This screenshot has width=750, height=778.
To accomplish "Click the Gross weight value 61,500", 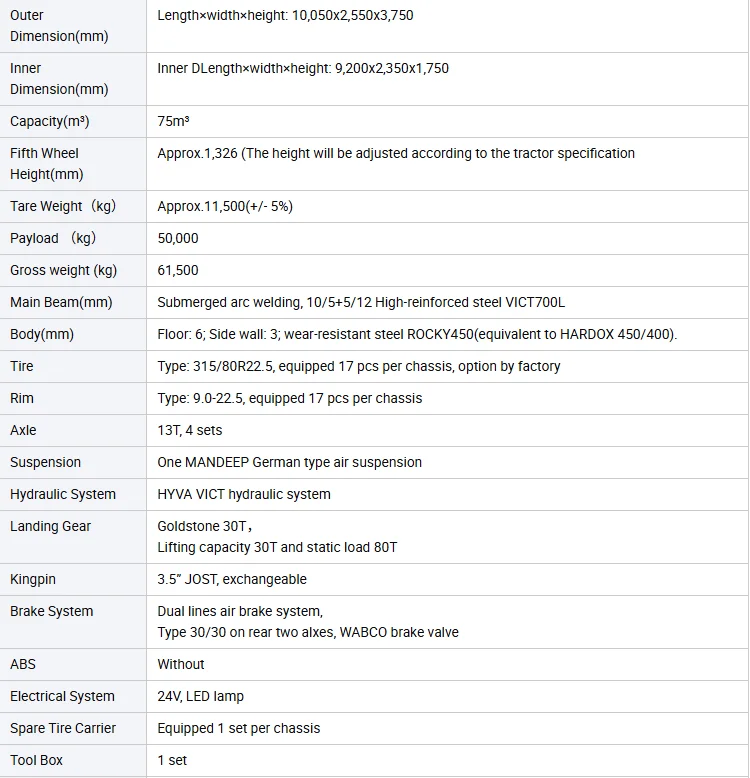I will click(x=178, y=270).
